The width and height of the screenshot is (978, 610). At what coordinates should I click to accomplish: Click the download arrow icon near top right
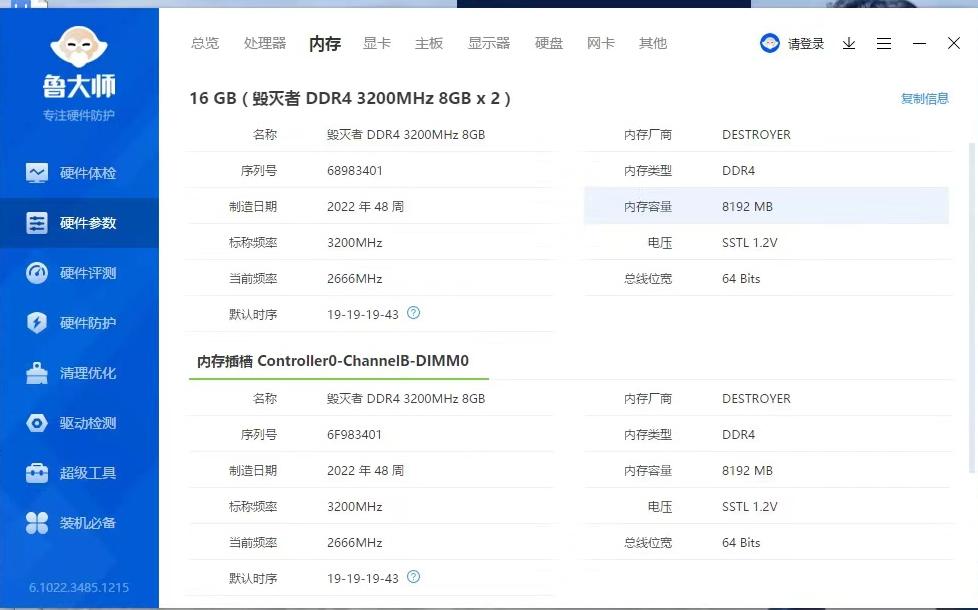pos(848,43)
